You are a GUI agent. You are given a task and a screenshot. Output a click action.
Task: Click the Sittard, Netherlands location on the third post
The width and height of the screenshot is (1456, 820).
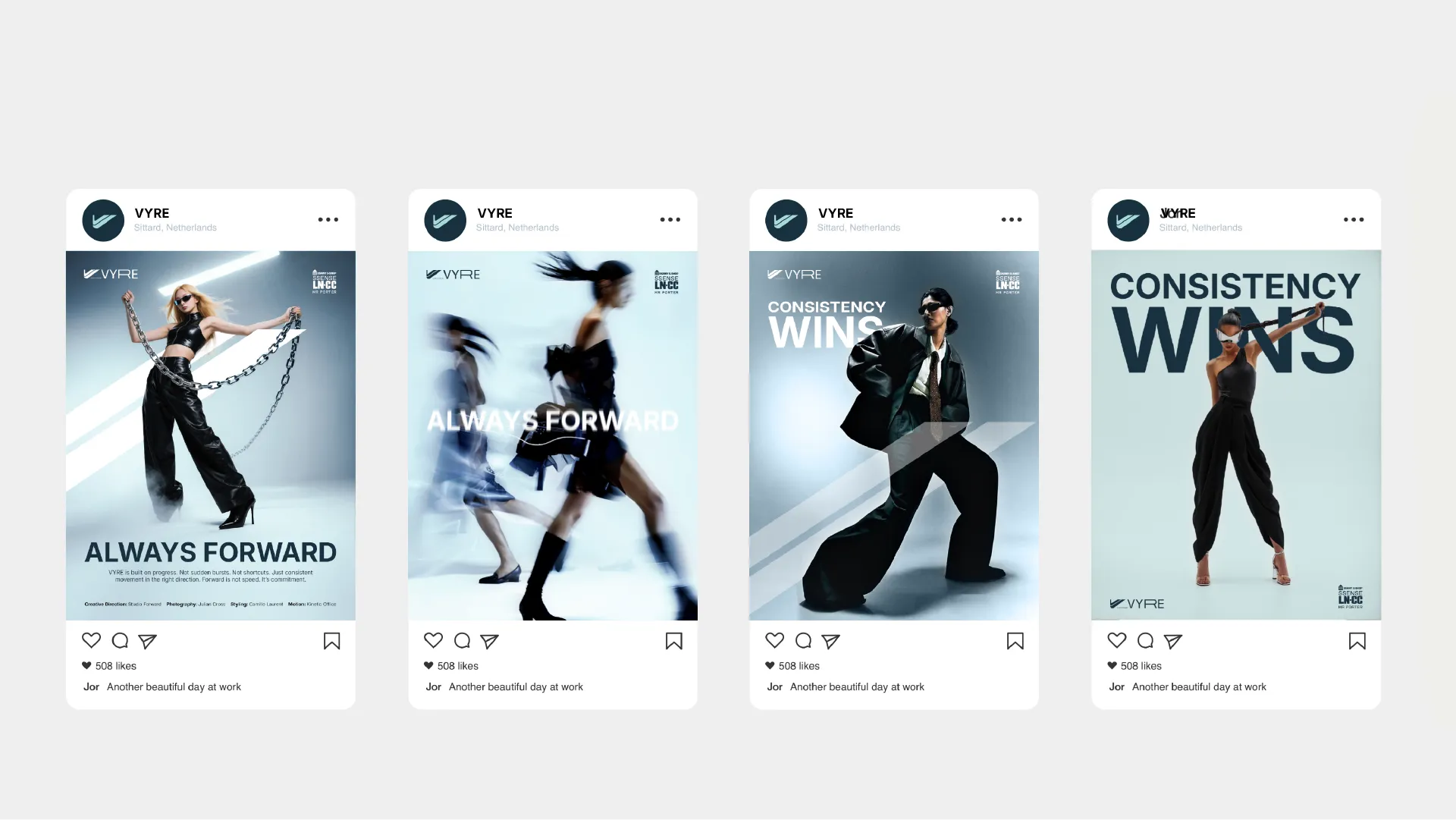pyautogui.click(x=858, y=228)
